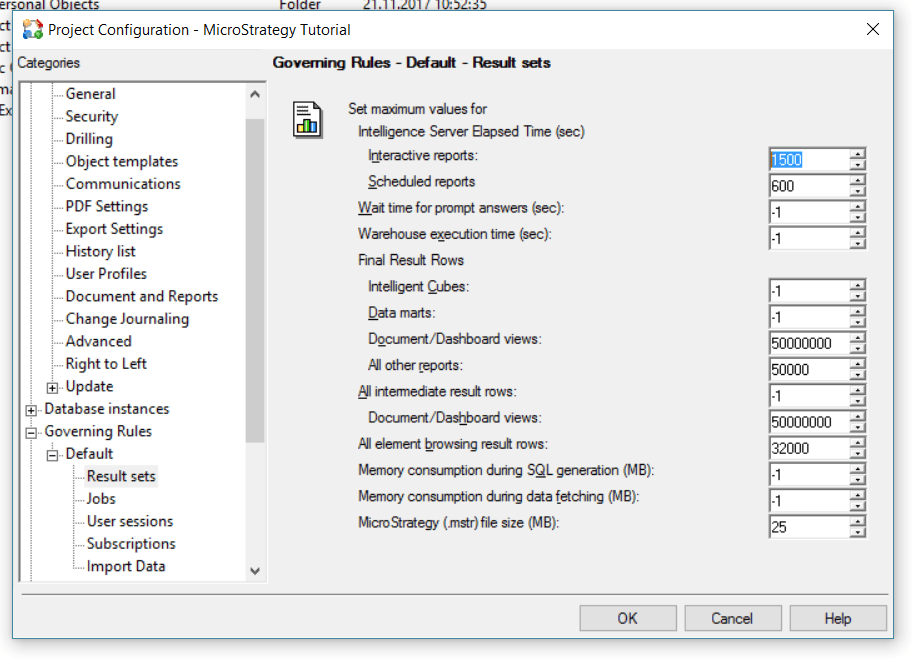
Task: Decrease Scheduled reports value with down arrow
Action: 857,191
